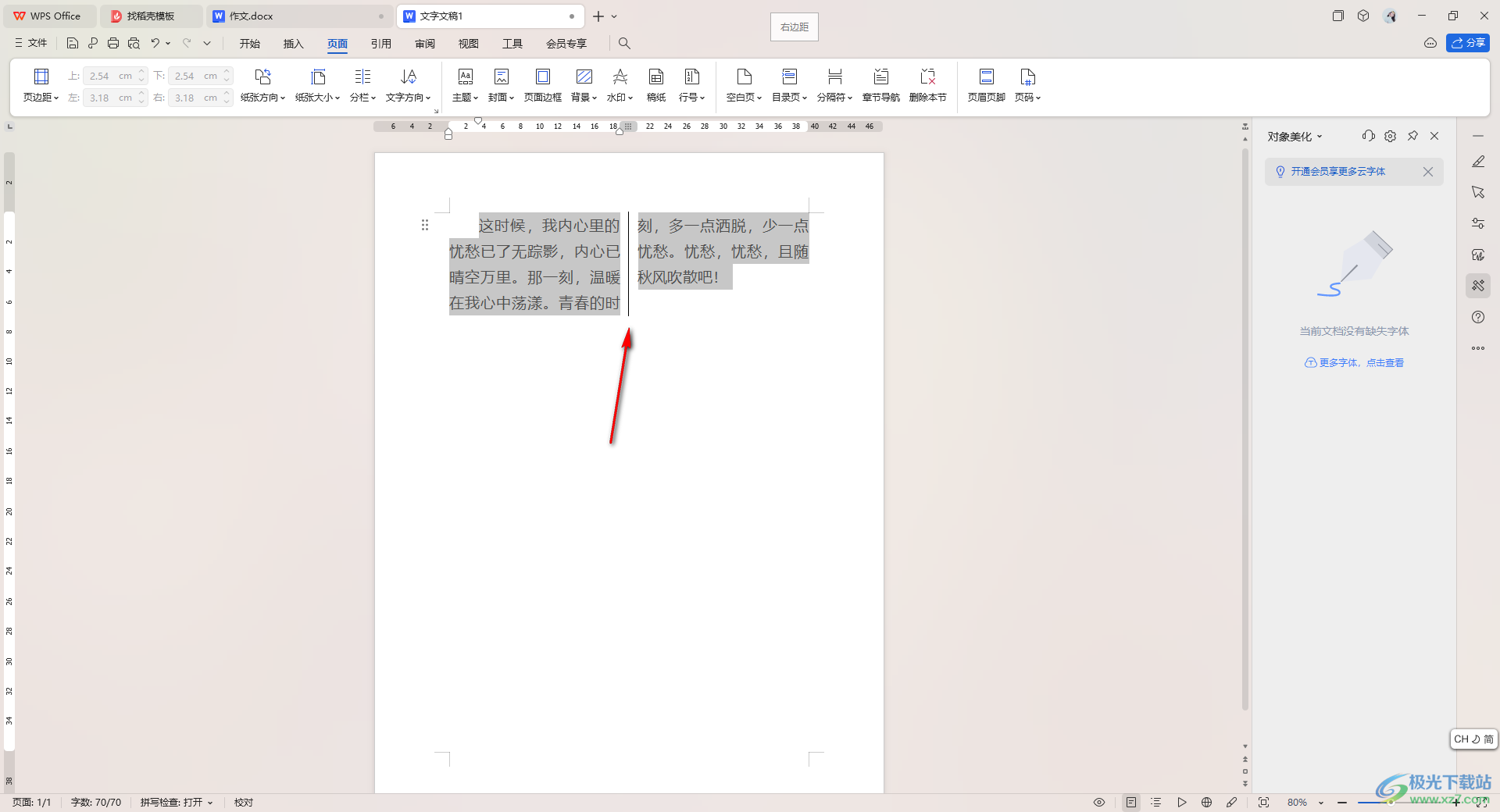Open settings gear in 对象美化 panel
This screenshot has height=812, width=1500.
pyautogui.click(x=1390, y=136)
